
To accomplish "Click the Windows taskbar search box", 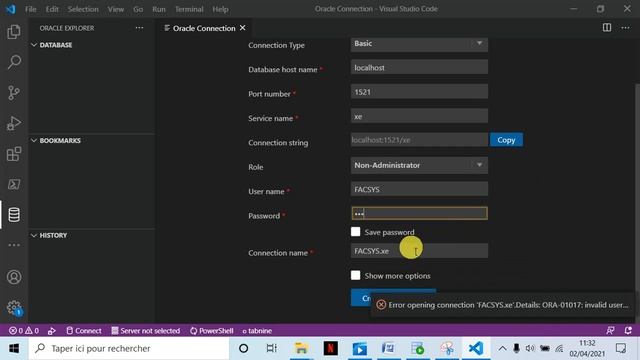I will tap(129, 349).
